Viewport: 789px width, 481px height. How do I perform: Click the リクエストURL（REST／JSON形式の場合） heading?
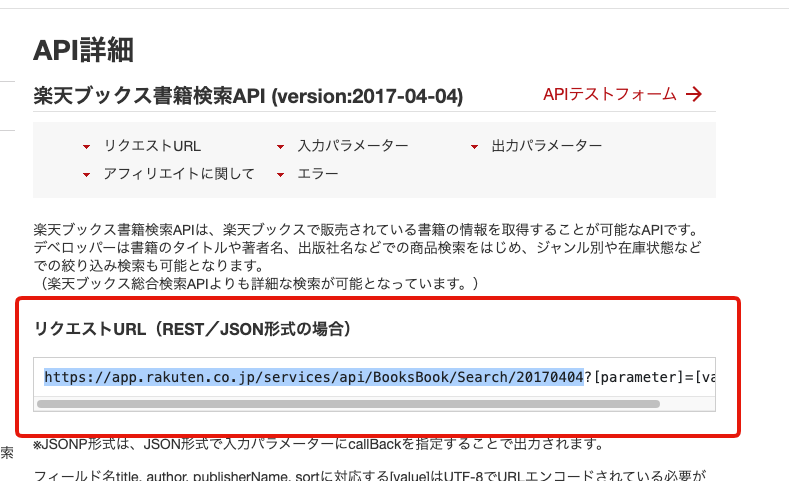pos(192,329)
